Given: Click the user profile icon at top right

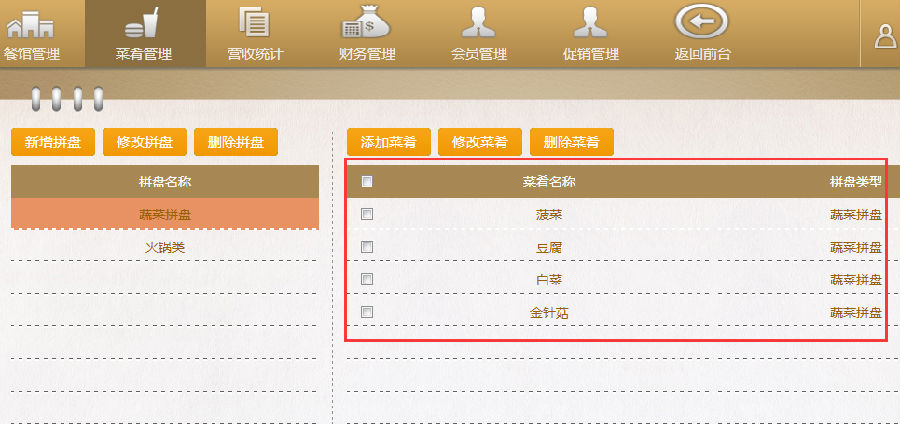Looking at the screenshot, I should point(885,36).
